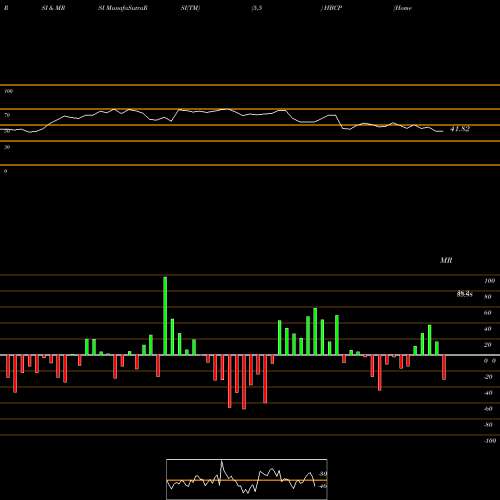Click the 70 level label on RSI axis
500x500 pixels.
click(x=7, y=115)
